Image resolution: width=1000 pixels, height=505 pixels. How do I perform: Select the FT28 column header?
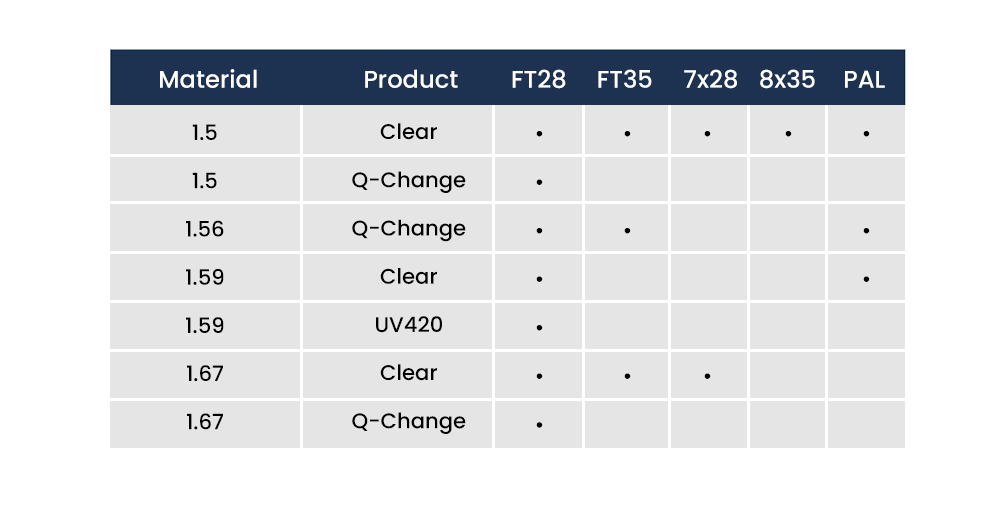[x=538, y=79]
